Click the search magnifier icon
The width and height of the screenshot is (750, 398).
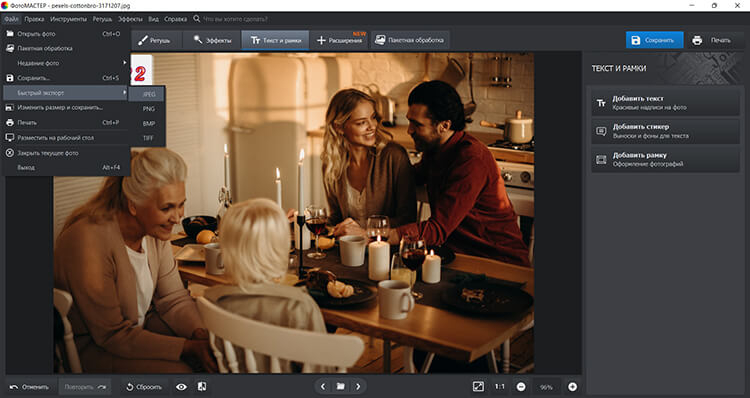197,19
